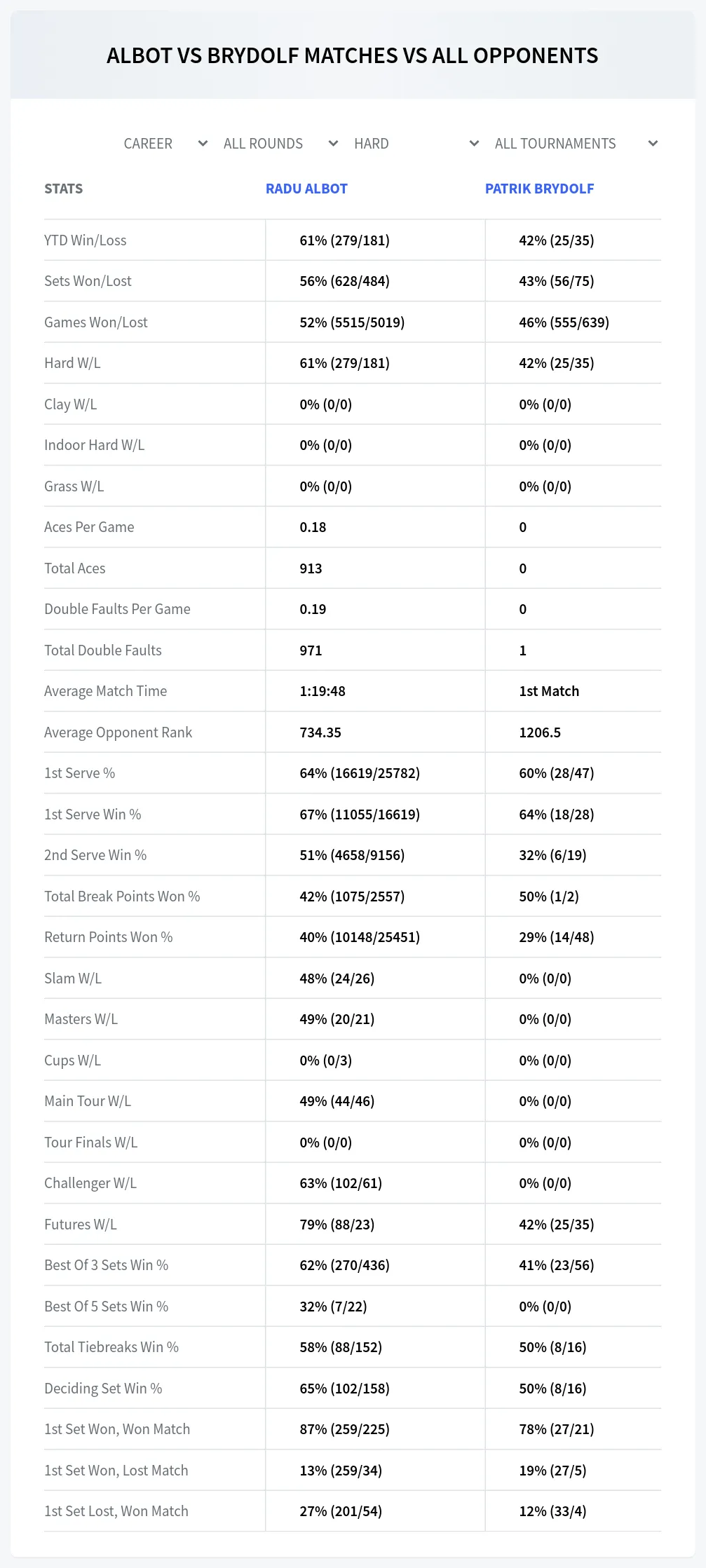Click the Deciding Set Win % label

coord(103,1389)
